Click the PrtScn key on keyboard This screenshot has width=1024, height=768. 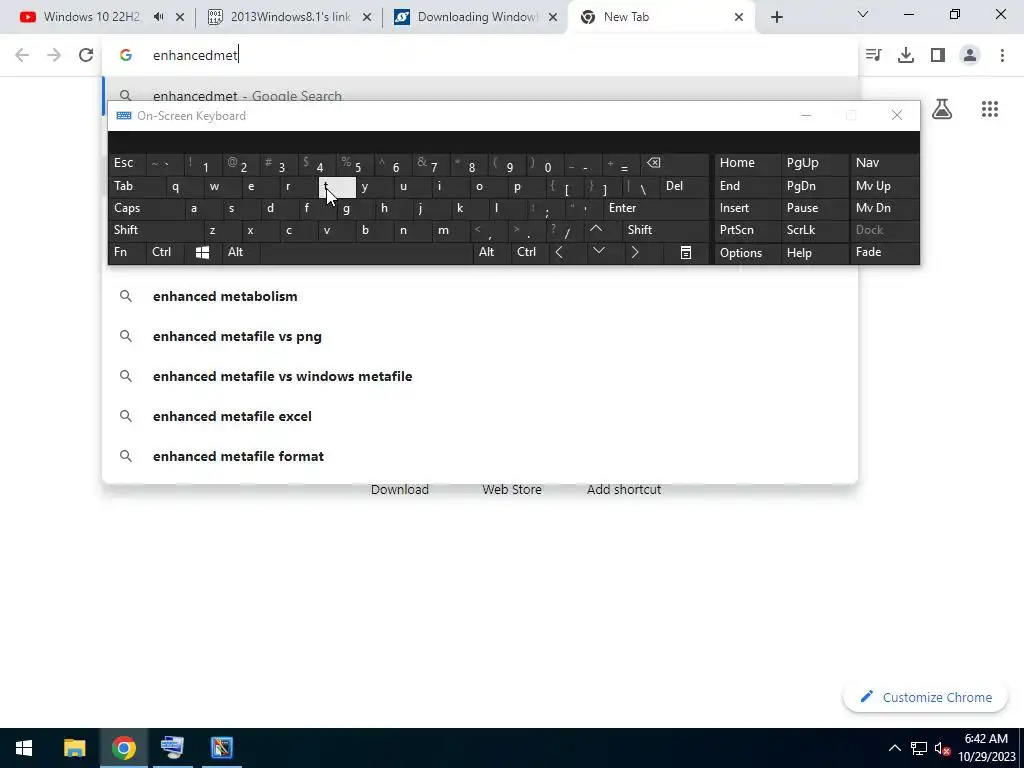(x=747, y=230)
